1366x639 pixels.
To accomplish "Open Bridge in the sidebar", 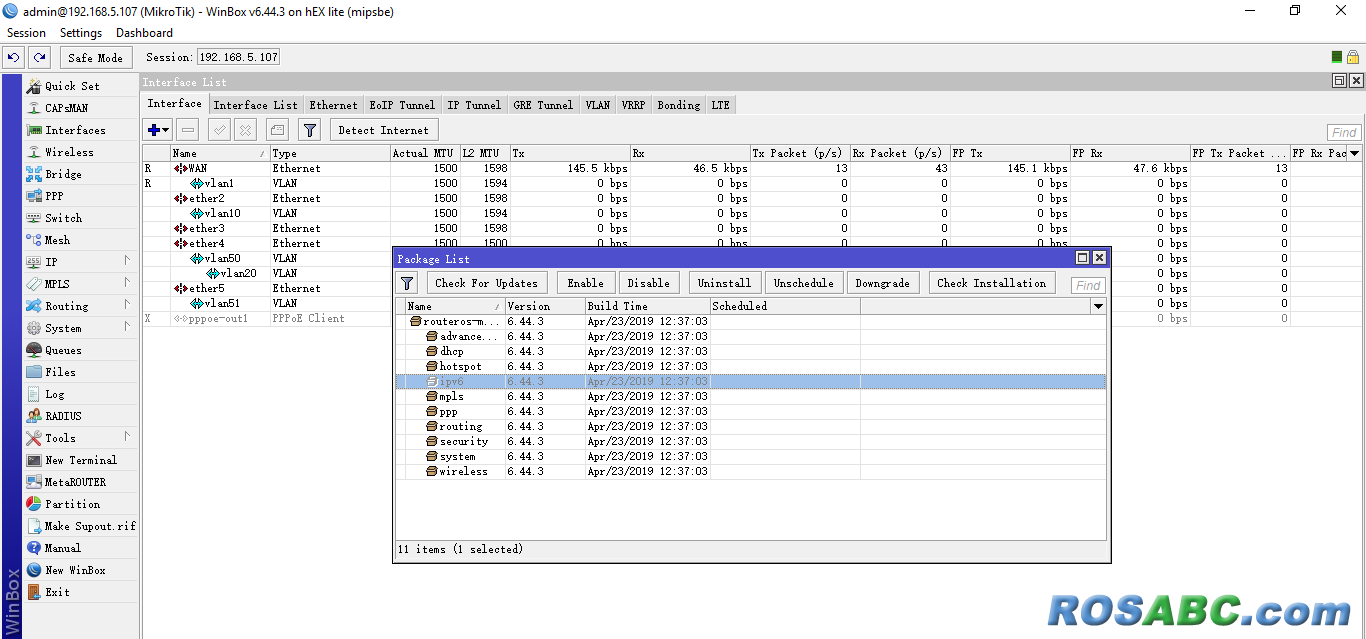I will (63, 174).
